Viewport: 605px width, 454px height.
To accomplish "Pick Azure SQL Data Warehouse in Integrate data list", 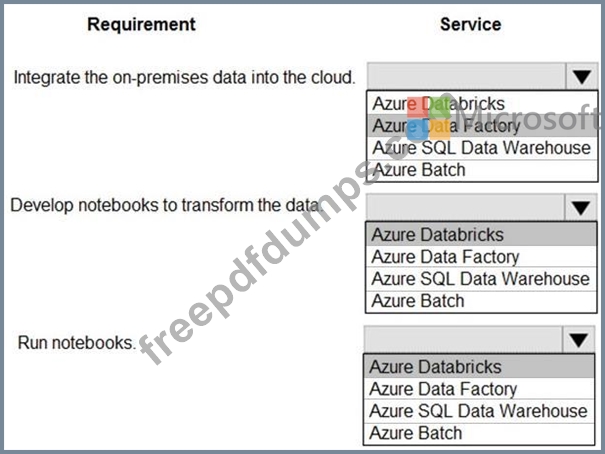I will (482, 148).
